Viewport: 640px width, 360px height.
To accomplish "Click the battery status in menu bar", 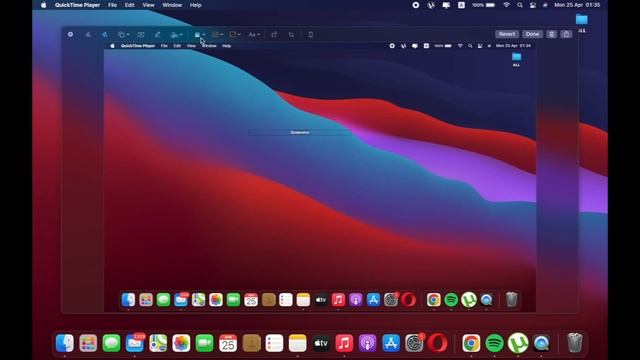I will [x=484, y=5].
